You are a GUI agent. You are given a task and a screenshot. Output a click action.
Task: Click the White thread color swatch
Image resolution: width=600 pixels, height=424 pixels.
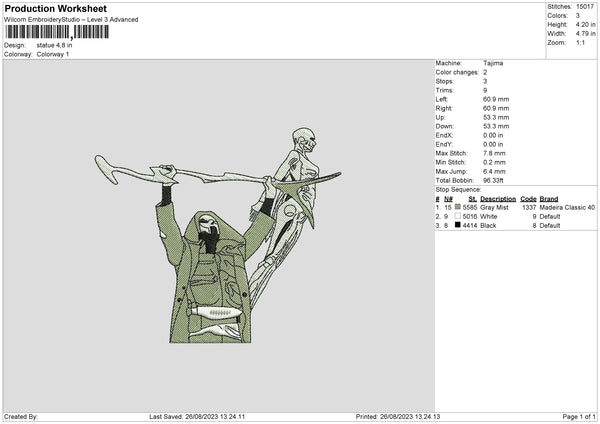pos(458,216)
